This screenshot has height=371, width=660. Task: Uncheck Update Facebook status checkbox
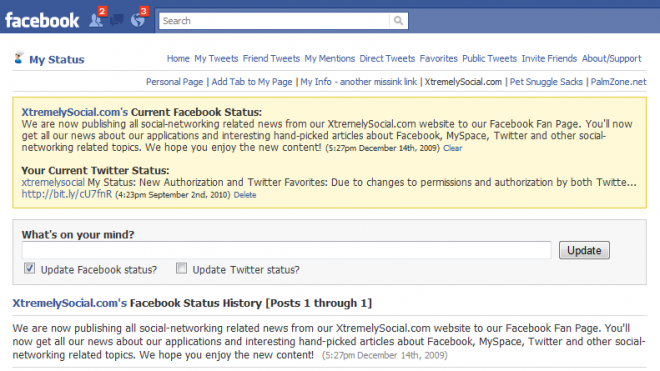coord(29,268)
